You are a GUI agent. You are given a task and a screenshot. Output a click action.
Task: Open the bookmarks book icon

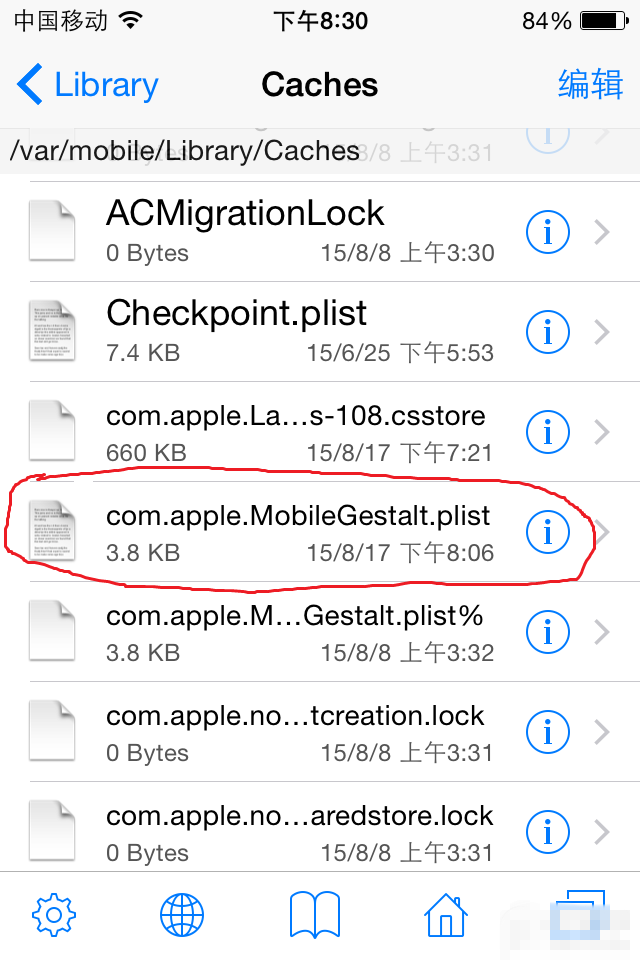pos(315,914)
